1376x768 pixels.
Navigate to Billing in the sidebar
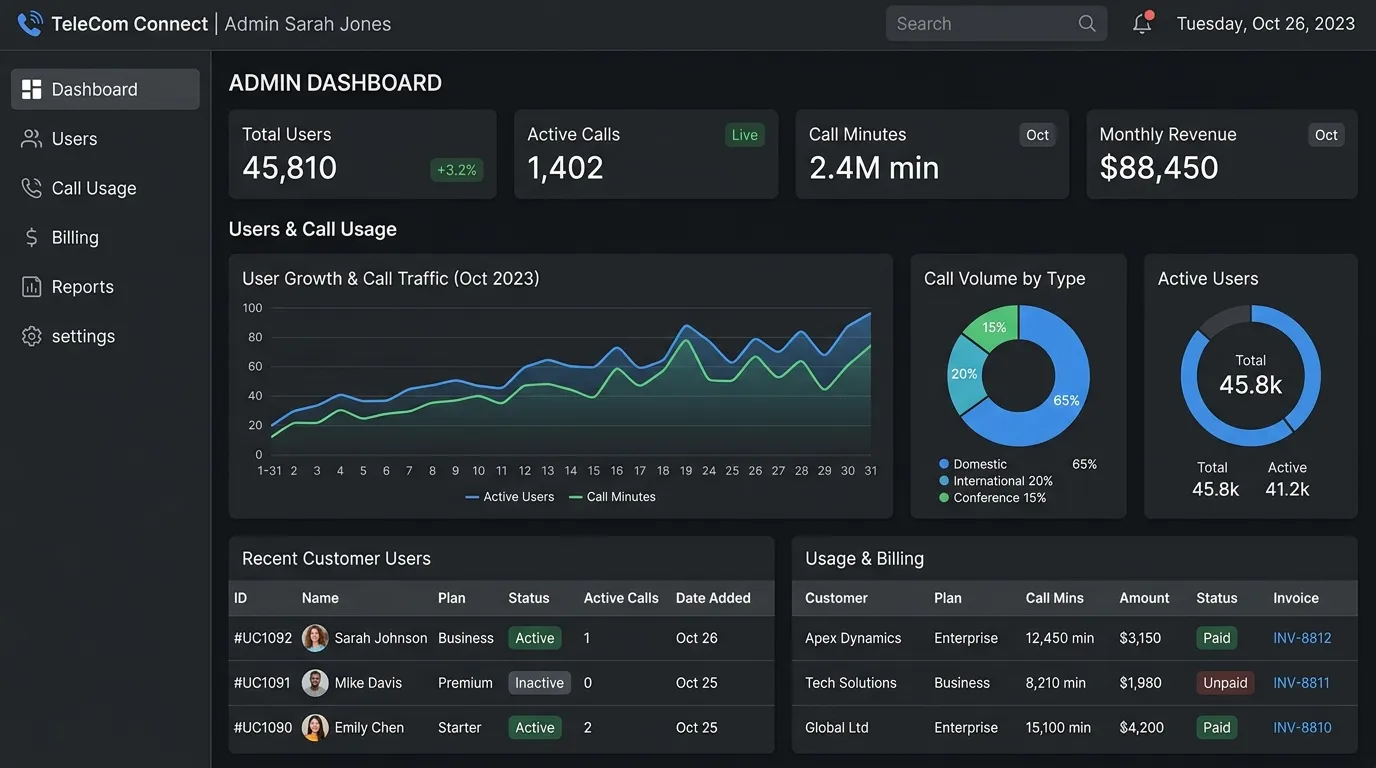105,237
